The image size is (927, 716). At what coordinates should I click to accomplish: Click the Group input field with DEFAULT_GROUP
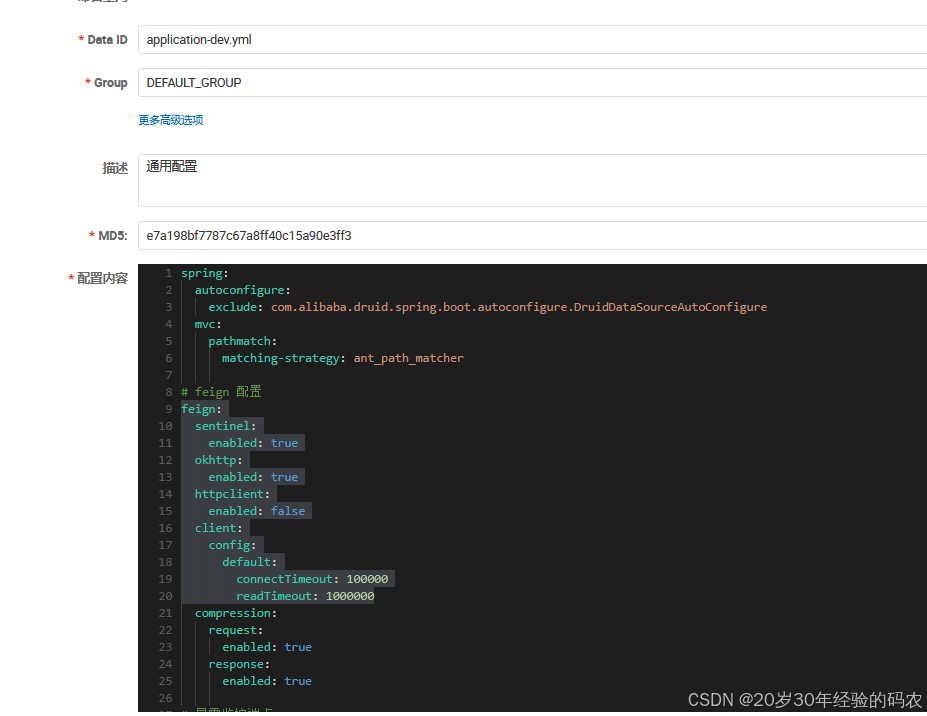[x=532, y=83]
